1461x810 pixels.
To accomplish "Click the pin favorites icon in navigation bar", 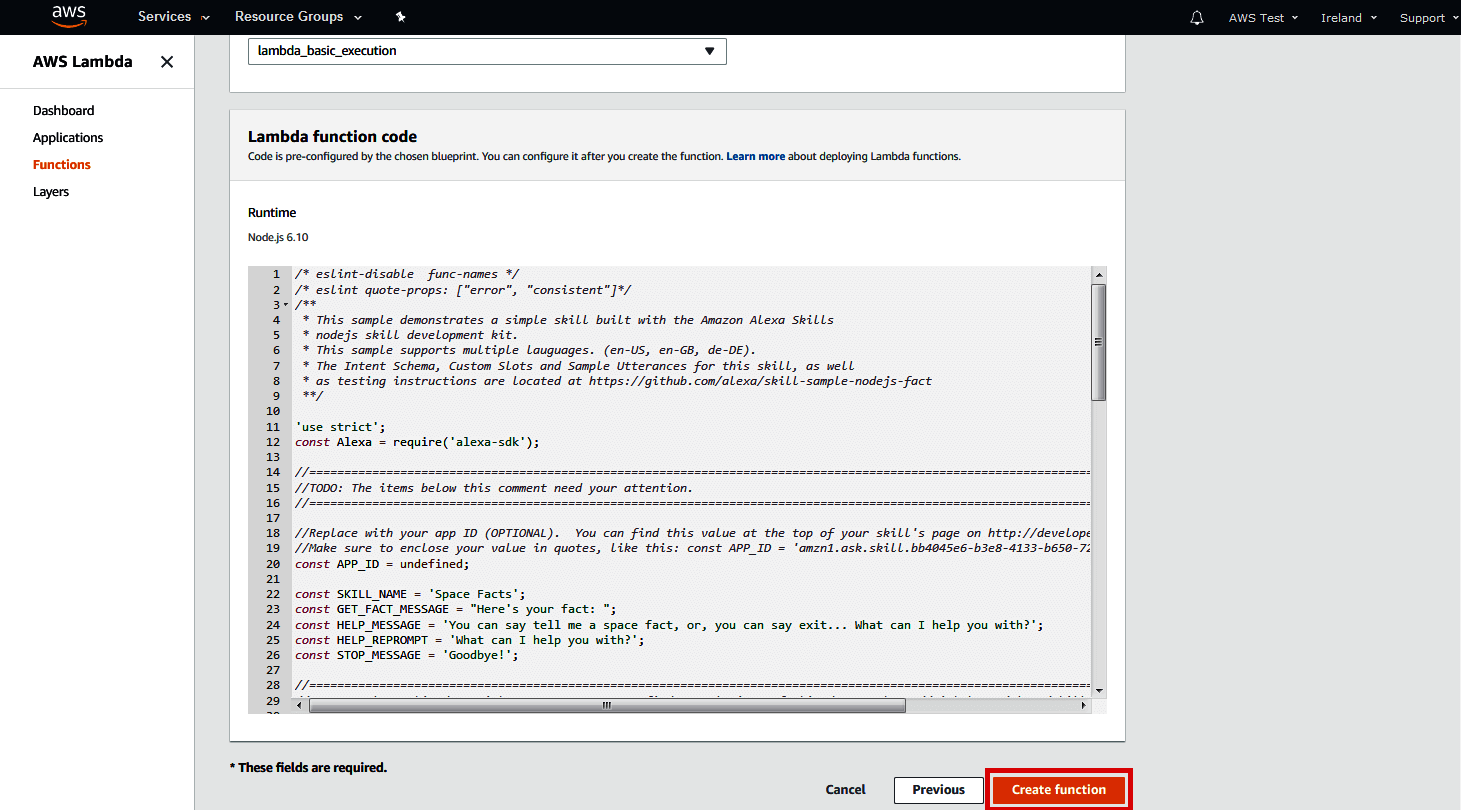I will click(x=399, y=17).
